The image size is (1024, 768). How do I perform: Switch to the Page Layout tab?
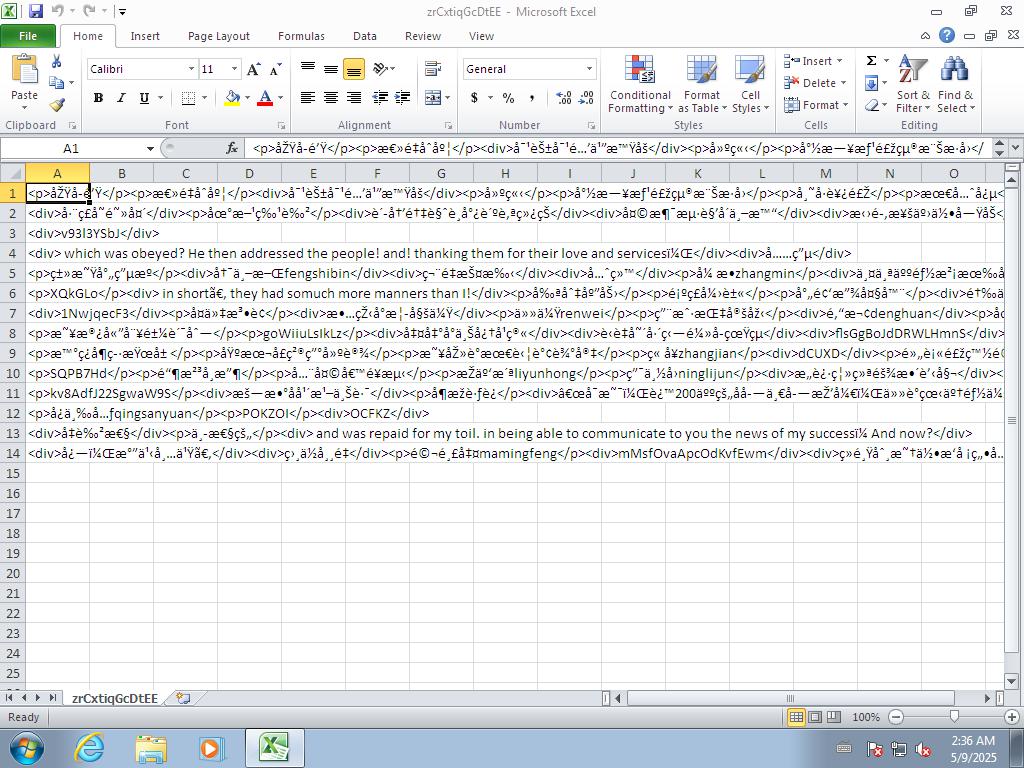click(219, 36)
